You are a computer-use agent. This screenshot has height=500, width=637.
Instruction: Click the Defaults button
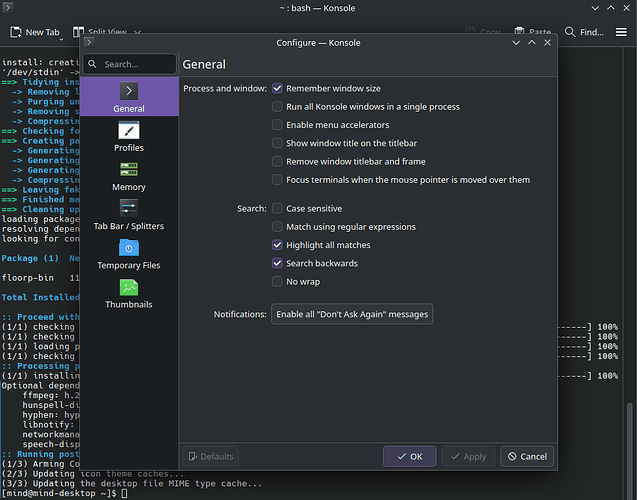[210, 457]
